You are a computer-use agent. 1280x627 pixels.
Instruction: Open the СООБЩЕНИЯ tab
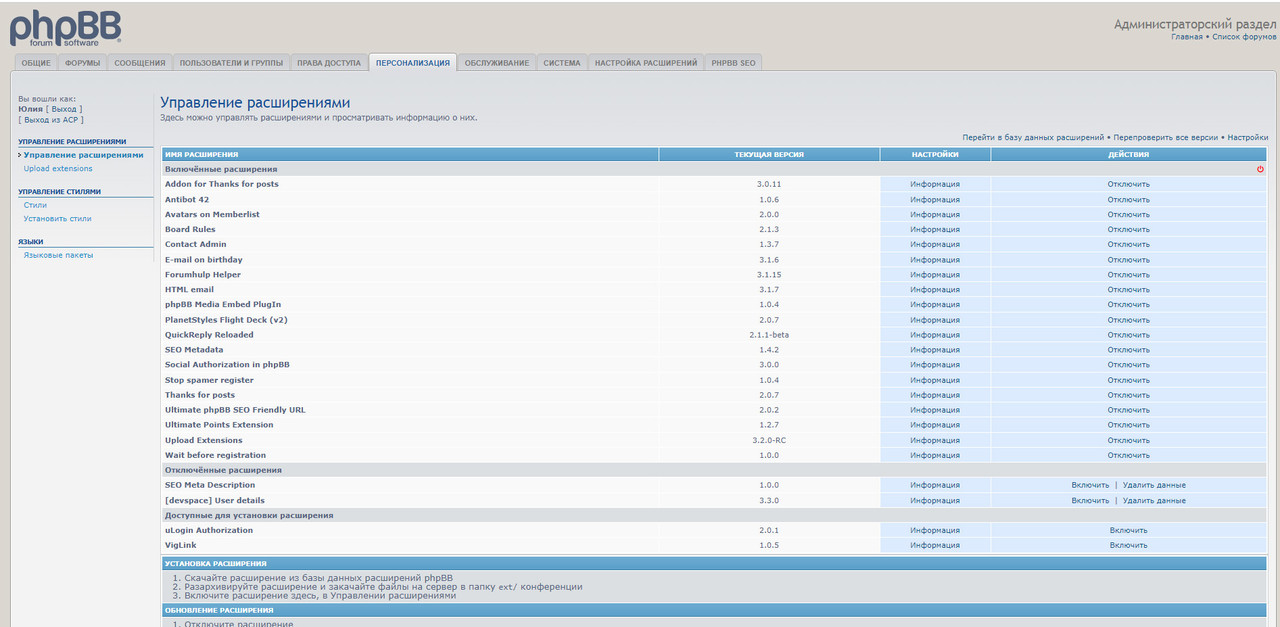(140, 63)
